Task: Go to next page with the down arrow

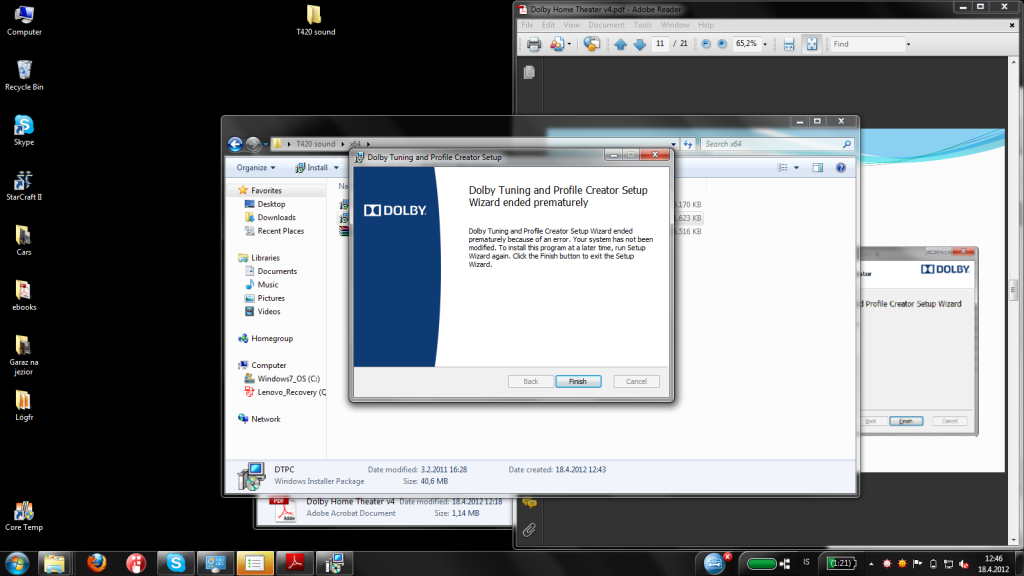Action: point(640,44)
